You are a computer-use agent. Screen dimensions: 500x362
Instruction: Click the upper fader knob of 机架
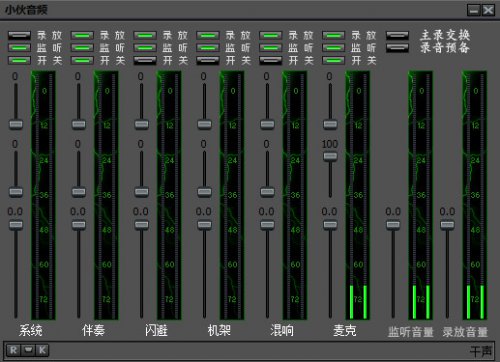pos(204,124)
